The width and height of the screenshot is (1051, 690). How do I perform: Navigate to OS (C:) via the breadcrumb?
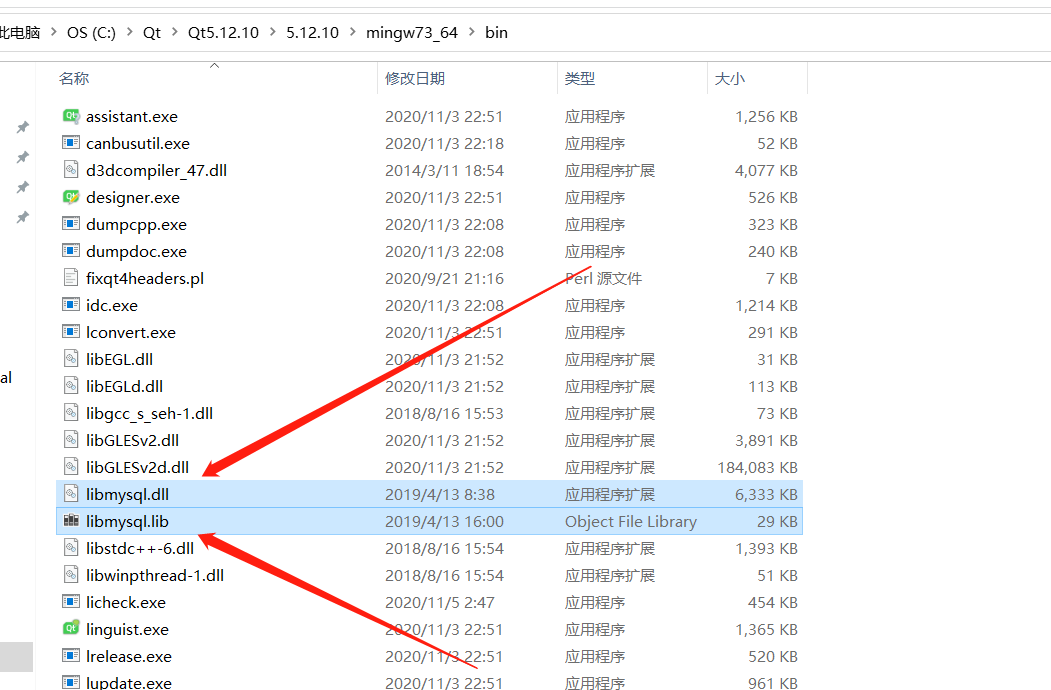click(x=91, y=32)
